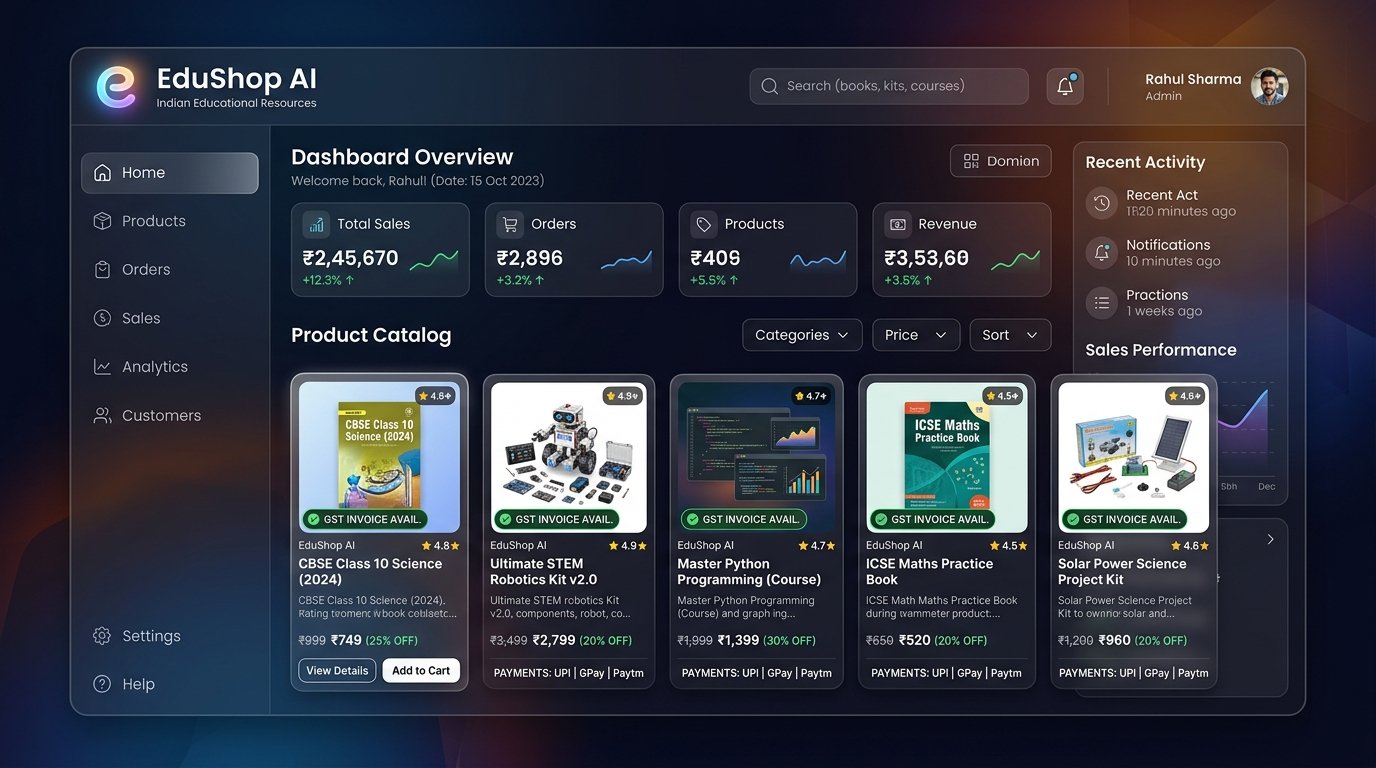
Task: Click the ₹2,799 price on Robotics Kit
Action: (554, 640)
